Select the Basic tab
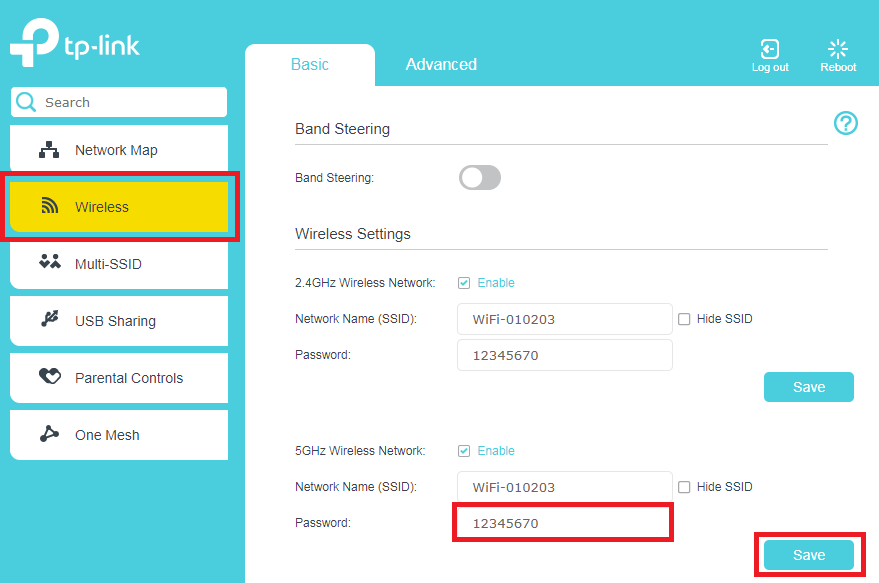The width and height of the screenshot is (879, 583). (x=310, y=63)
